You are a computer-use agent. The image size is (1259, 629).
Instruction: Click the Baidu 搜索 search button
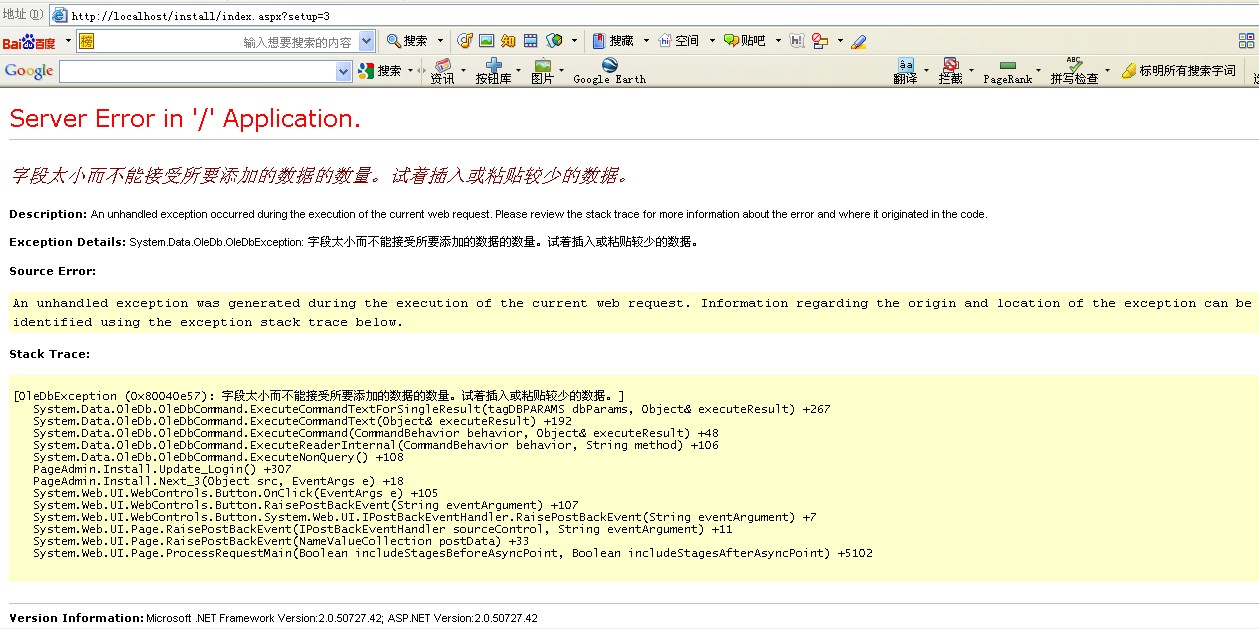pos(408,41)
